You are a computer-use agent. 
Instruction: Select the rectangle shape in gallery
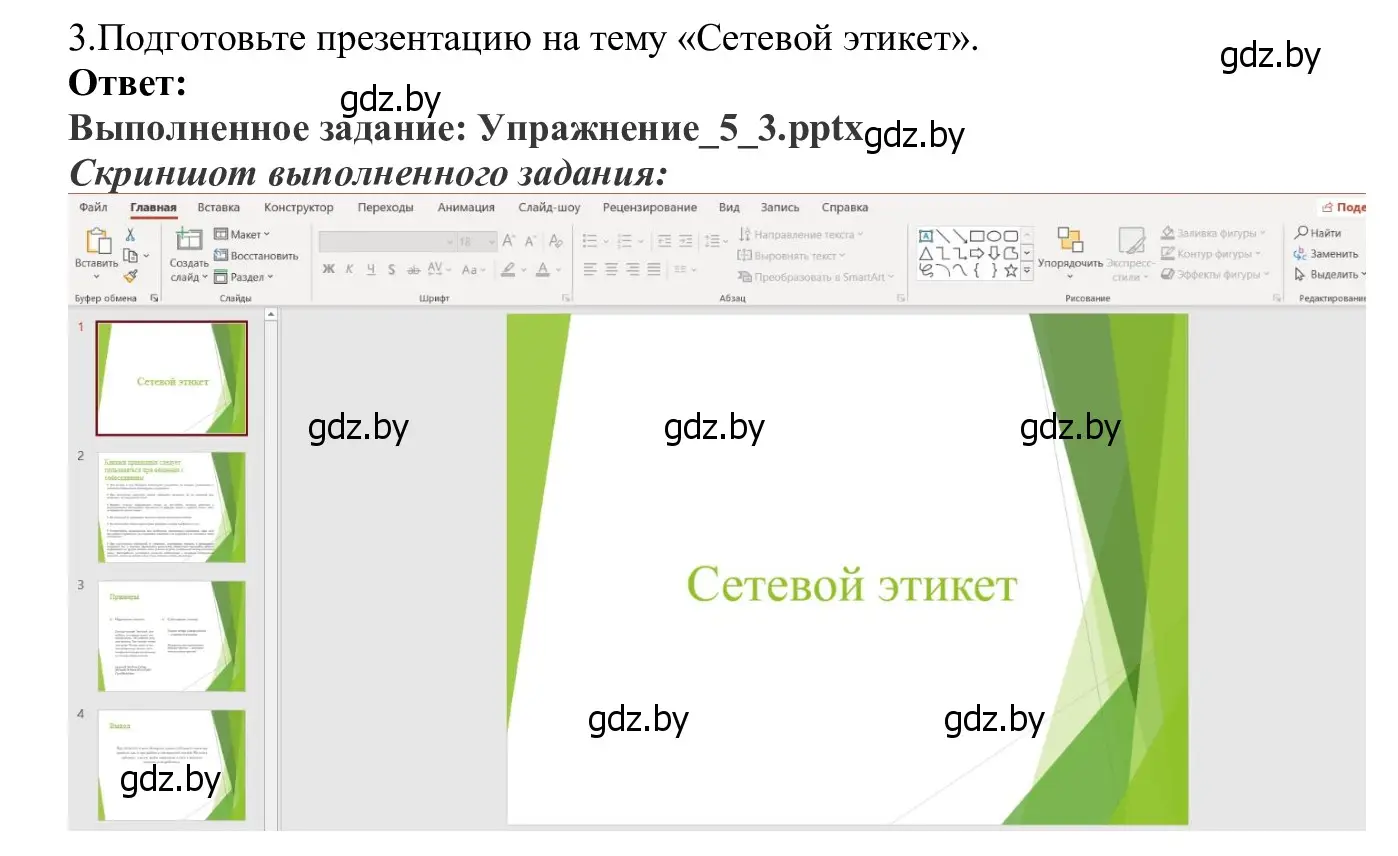pyautogui.click(x=976, y=236)
